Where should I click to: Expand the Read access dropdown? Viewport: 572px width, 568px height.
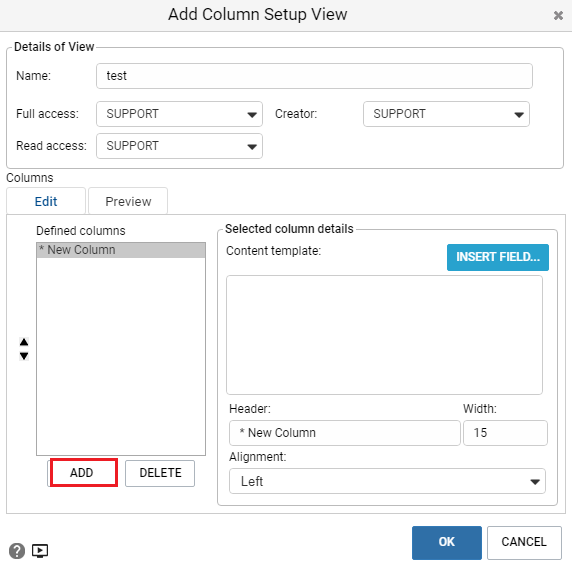tap(179, 146)
